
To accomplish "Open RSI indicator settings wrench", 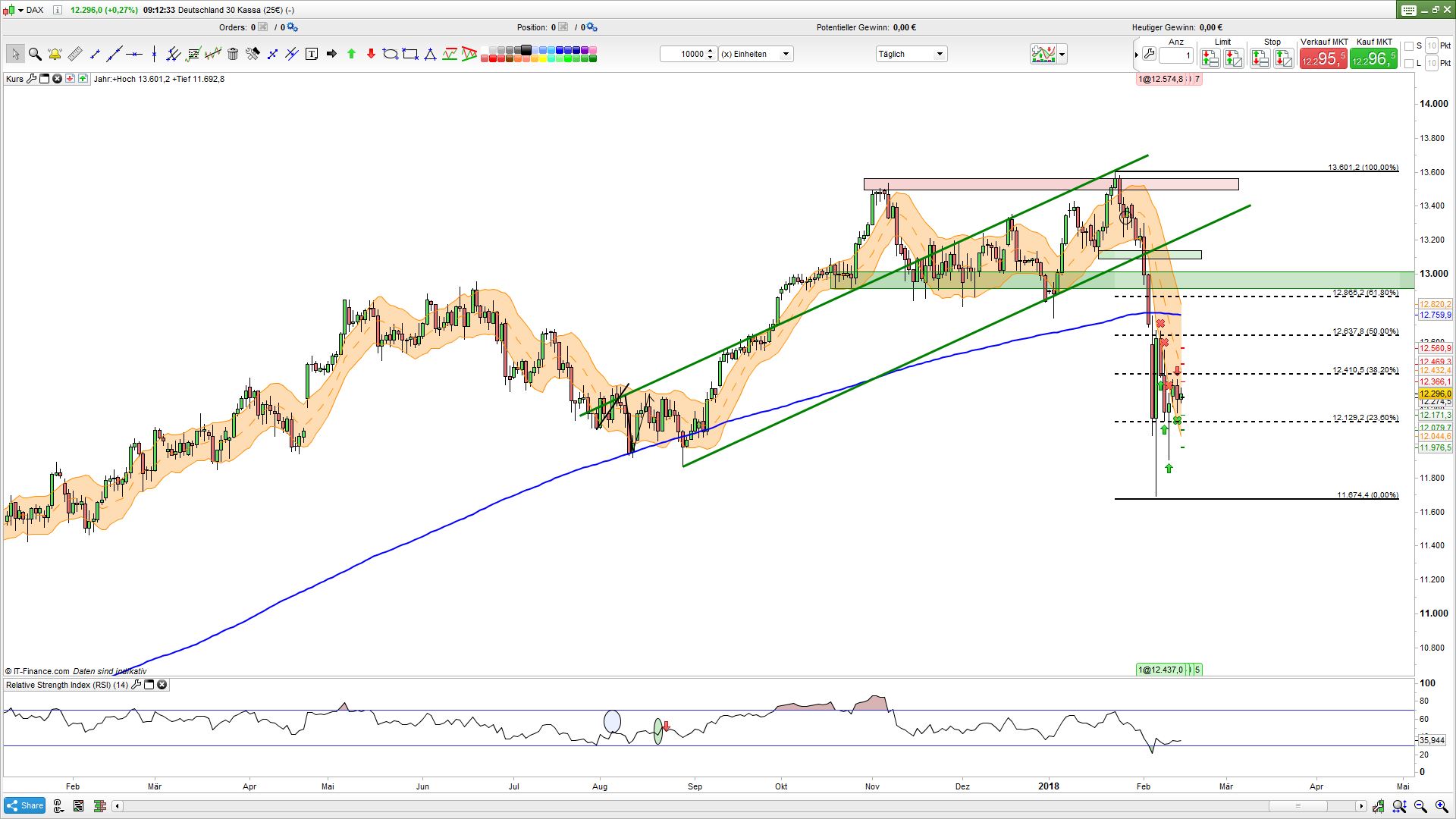I will point(136,685).
